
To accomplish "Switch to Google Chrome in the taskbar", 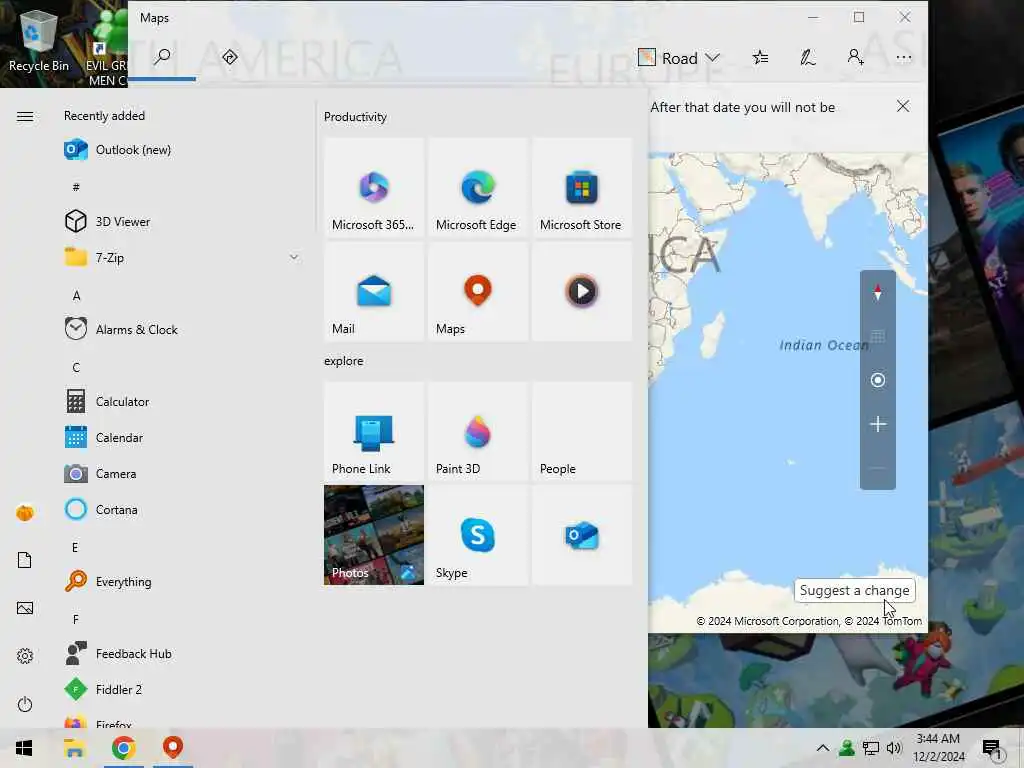I will tap(123, 748).
